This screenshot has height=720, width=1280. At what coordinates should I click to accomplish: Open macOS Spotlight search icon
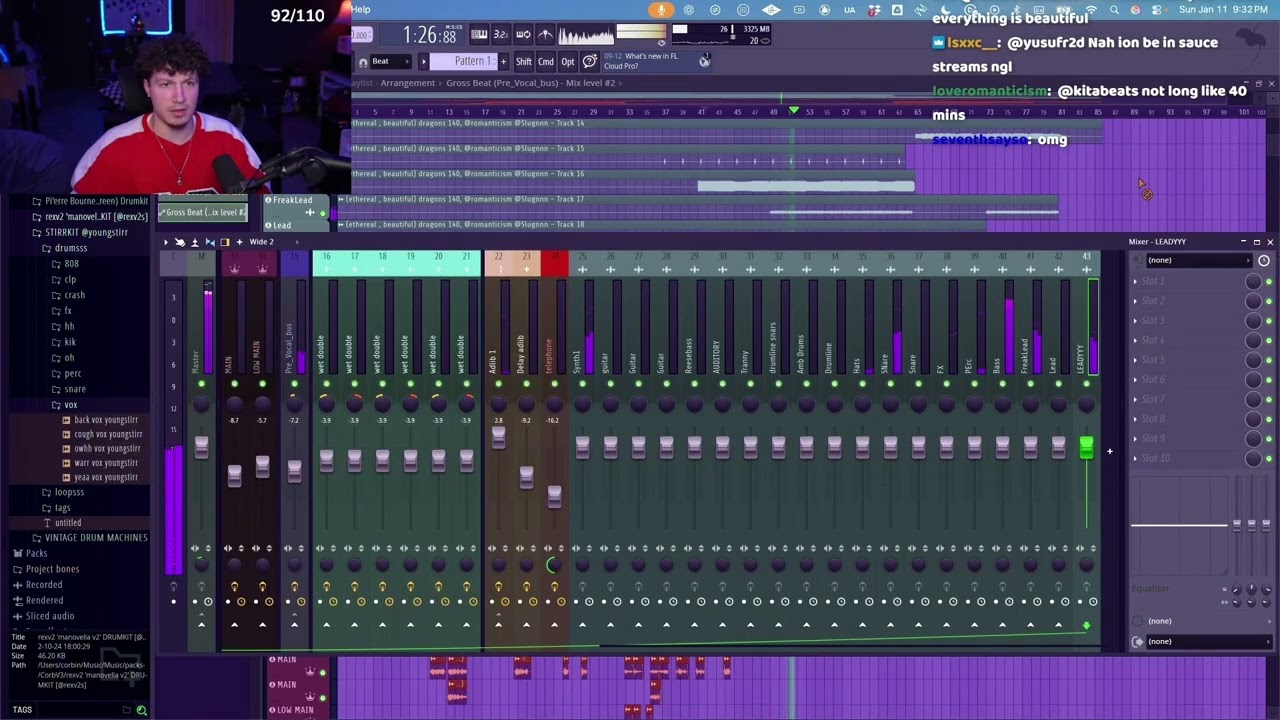pyautogui.click(x=1114, y=10)
